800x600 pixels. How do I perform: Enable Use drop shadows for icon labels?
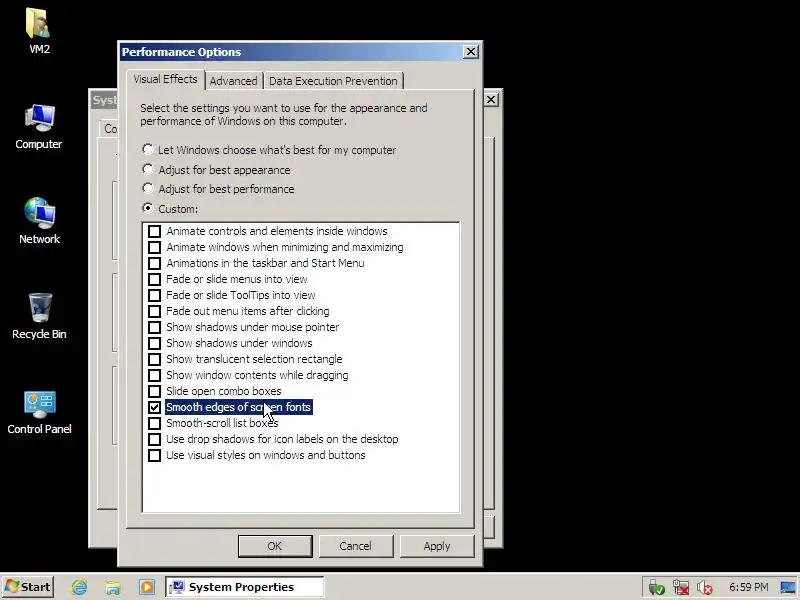(155, 439)
